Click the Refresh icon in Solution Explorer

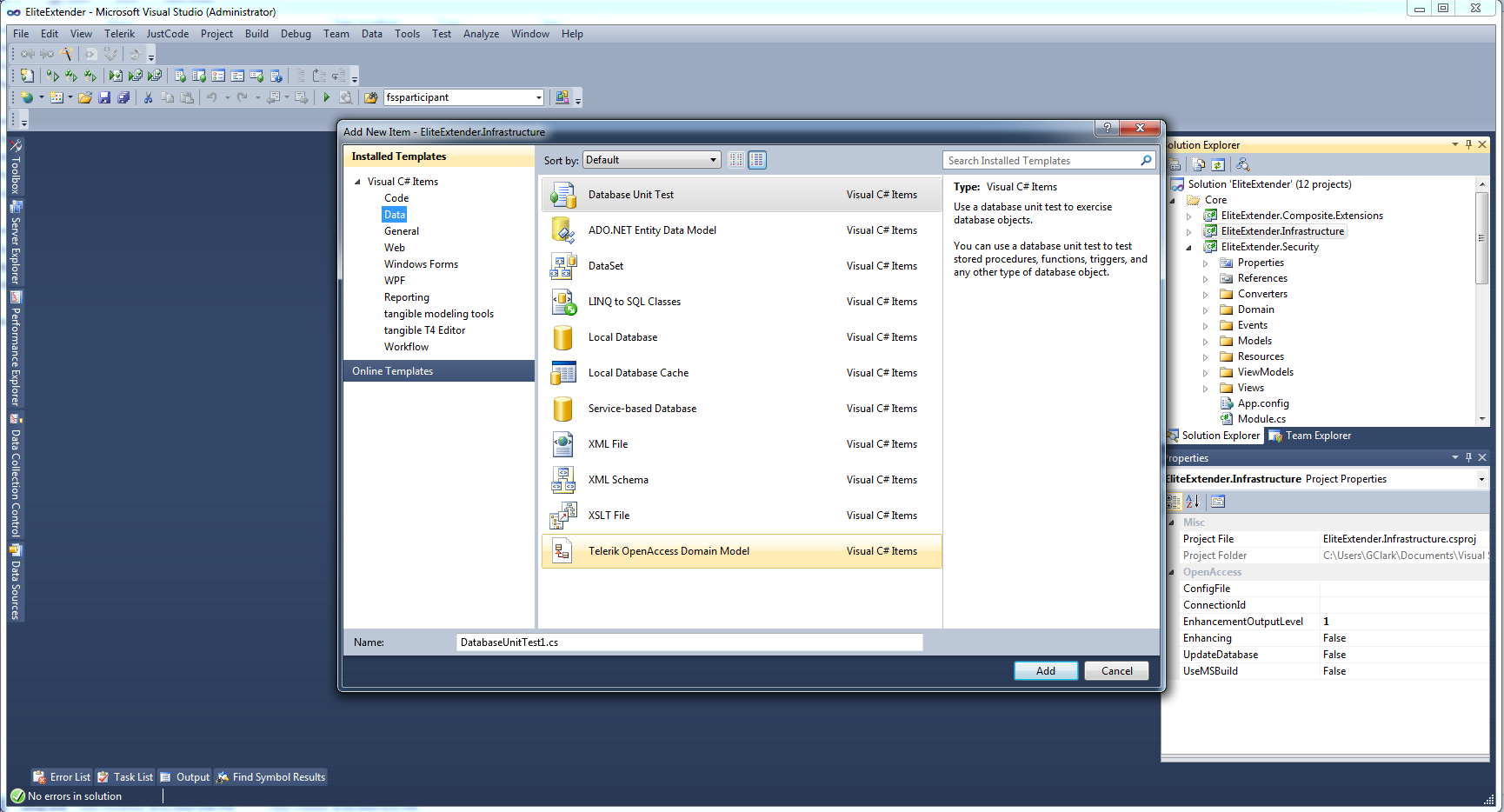pos(1218,164)
